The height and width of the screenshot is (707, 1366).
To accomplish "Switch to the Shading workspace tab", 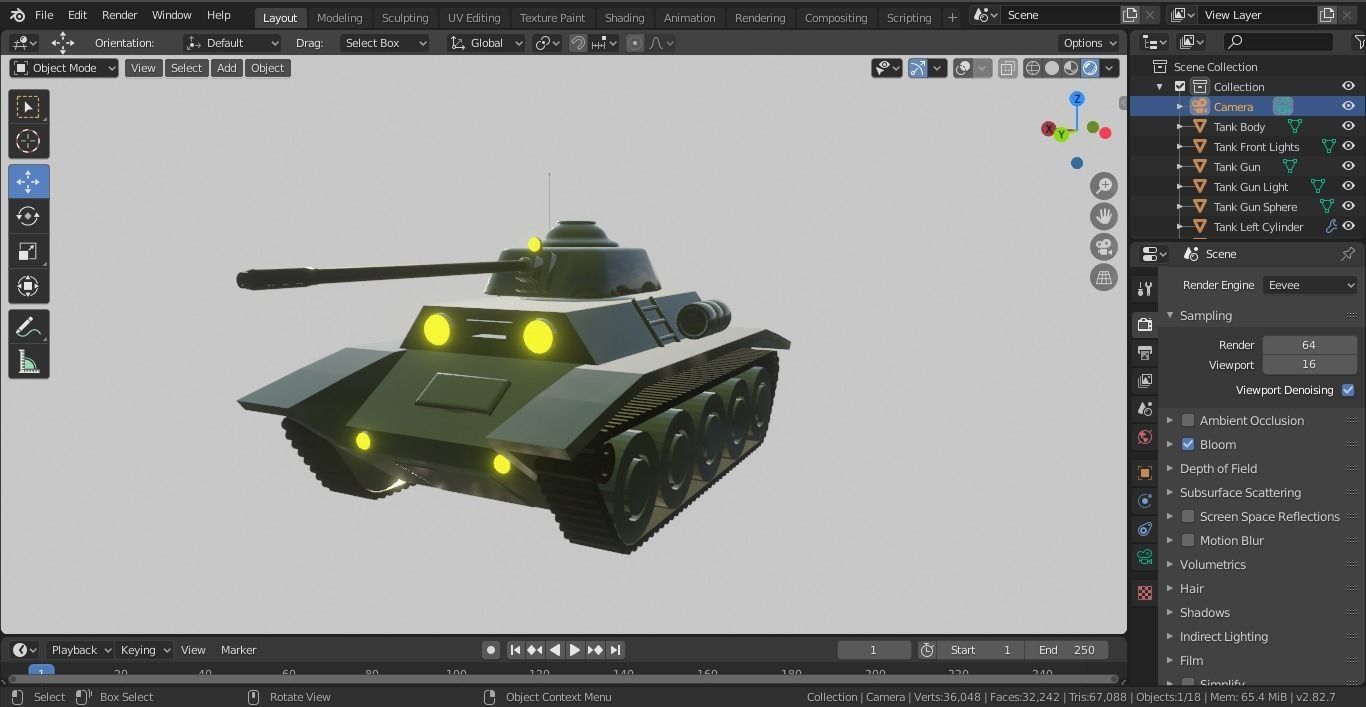I will [x=624, y=17].
